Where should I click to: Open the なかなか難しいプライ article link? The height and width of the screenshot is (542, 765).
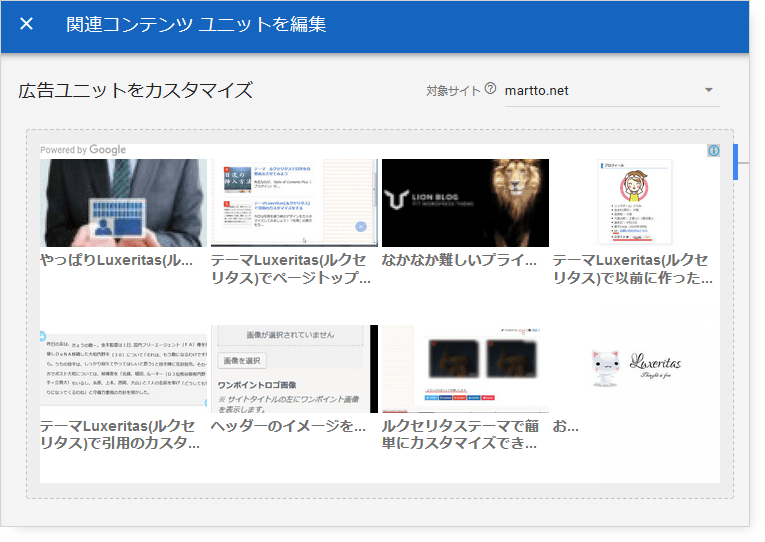[x=465, y=260]
